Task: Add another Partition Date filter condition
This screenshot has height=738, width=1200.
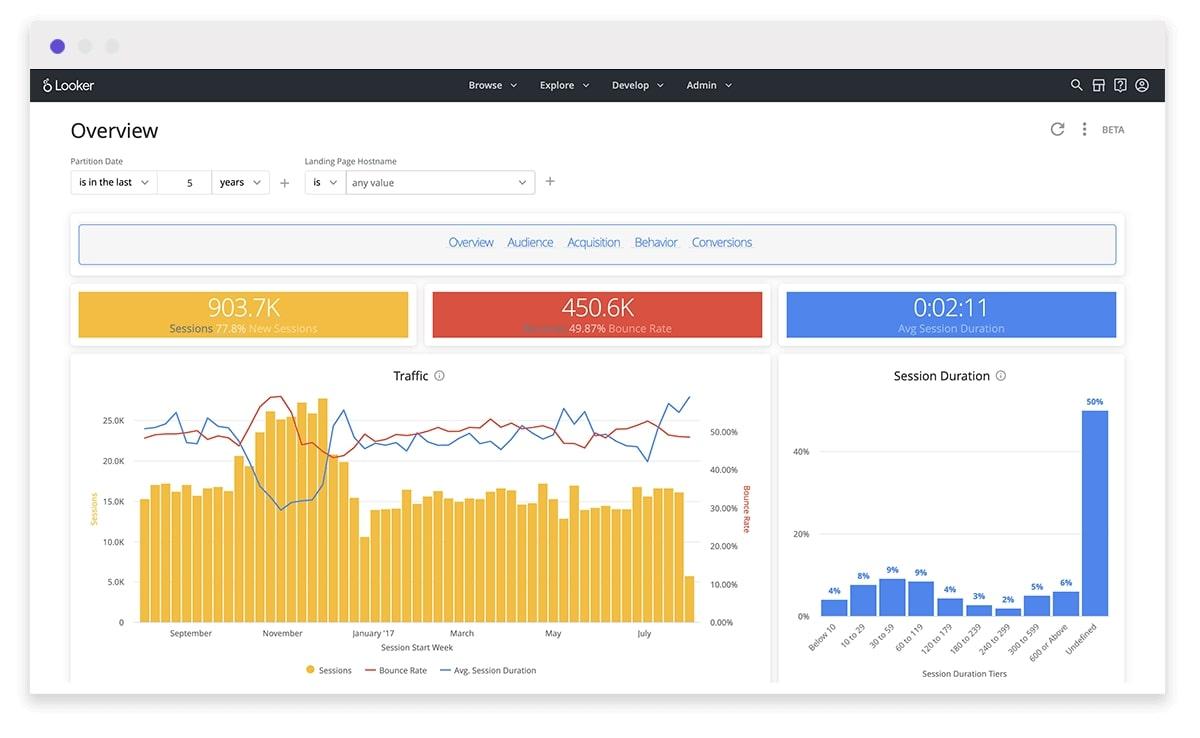Action: point(285,183)
